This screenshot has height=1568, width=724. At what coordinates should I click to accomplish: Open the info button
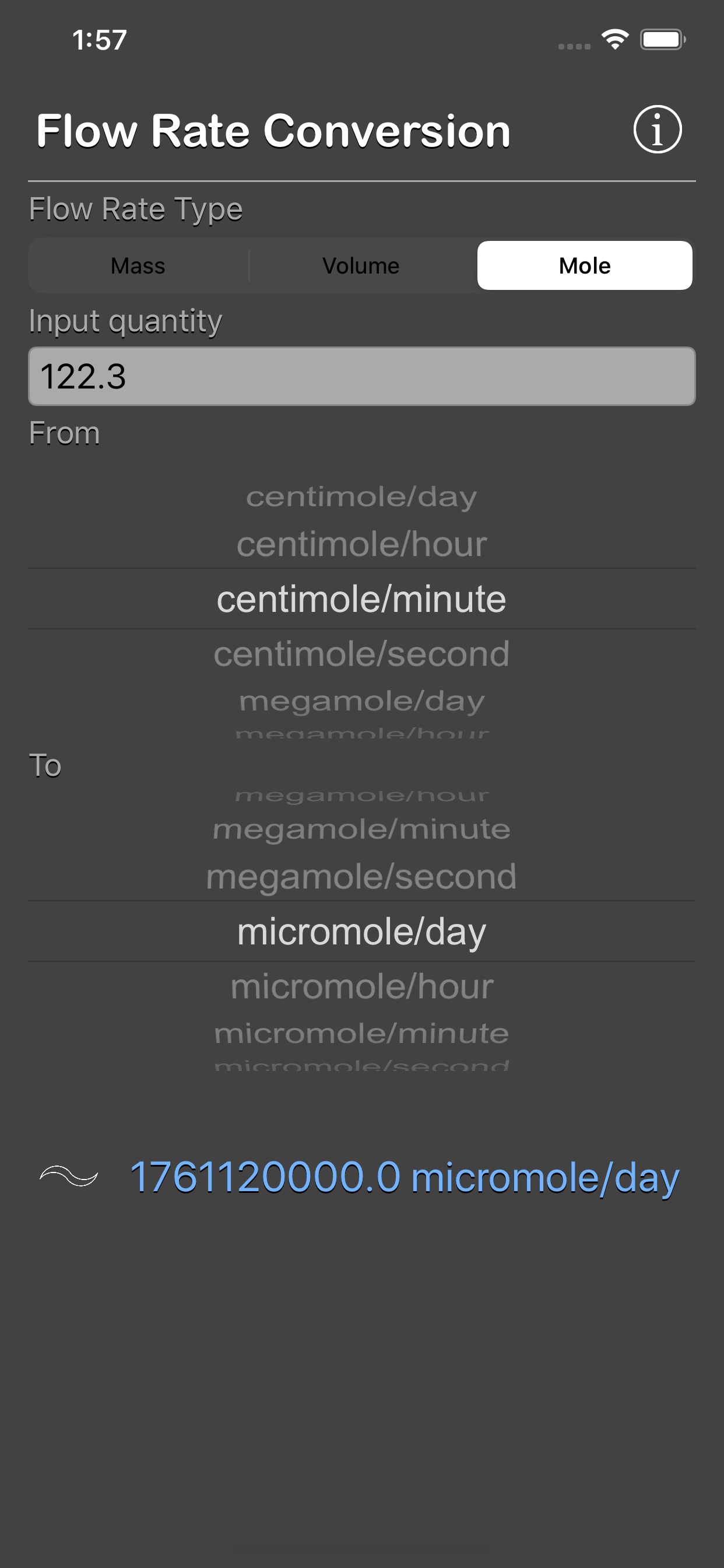pos(657,129)
